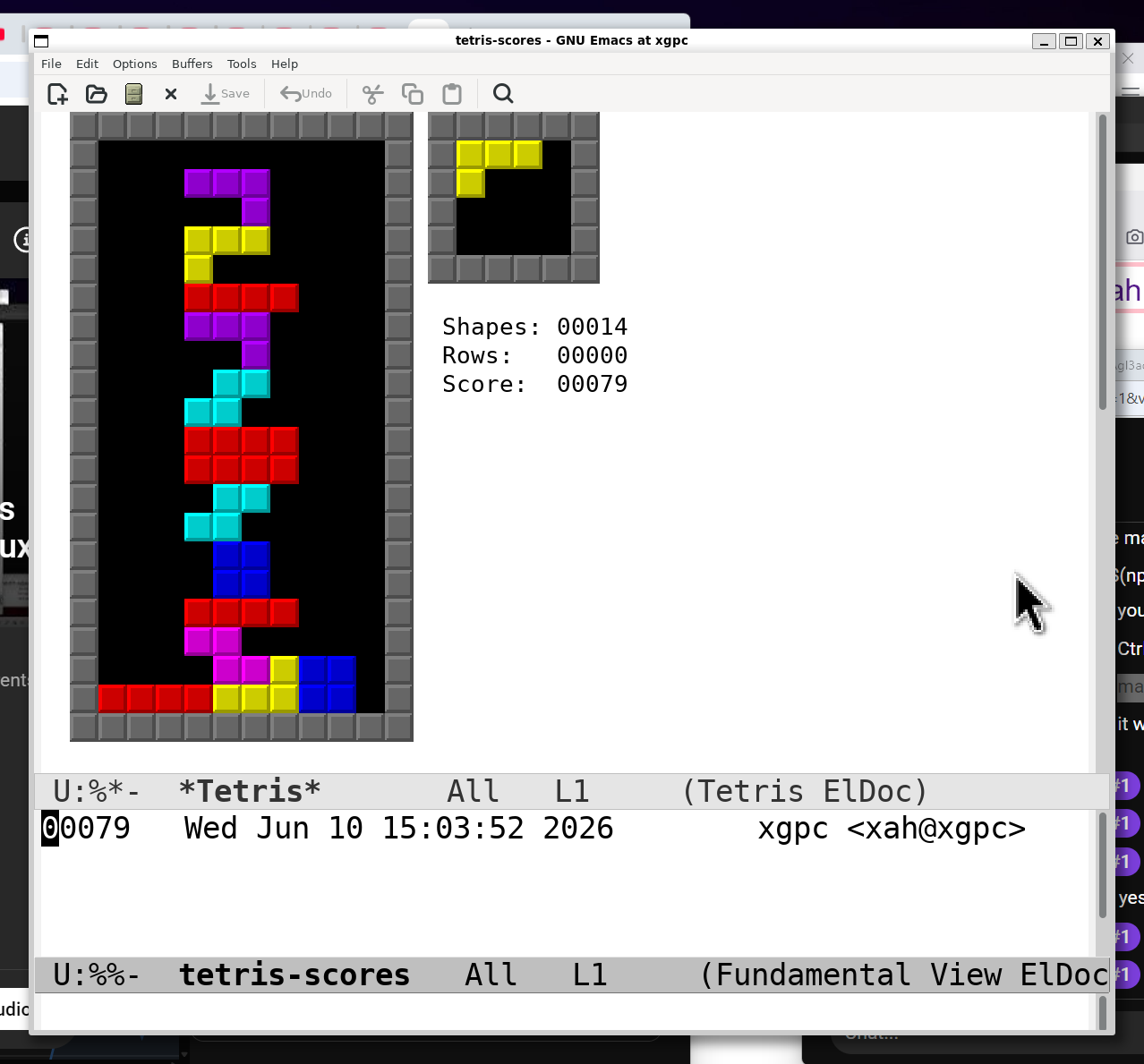The height and width of the screenshot is (1064, 1144).
Task: Click the Rows: 00000 counter
Action: pyautogui.click(x=534, y=355)
